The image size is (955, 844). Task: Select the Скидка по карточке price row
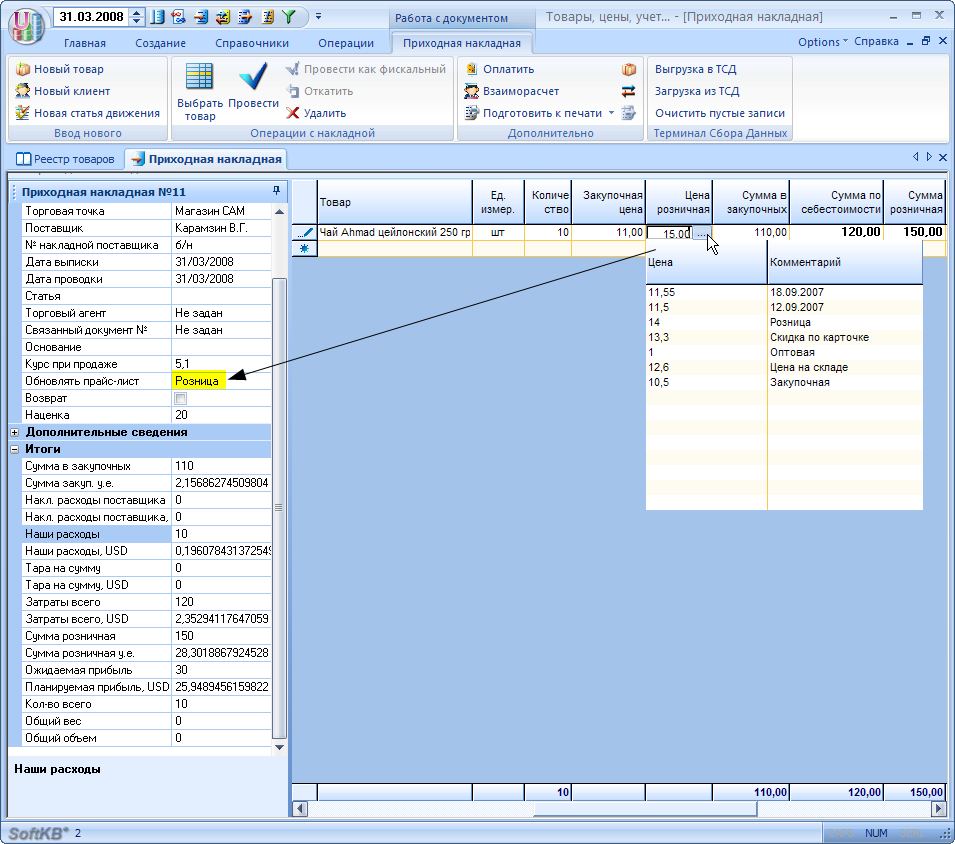(784, 337)
